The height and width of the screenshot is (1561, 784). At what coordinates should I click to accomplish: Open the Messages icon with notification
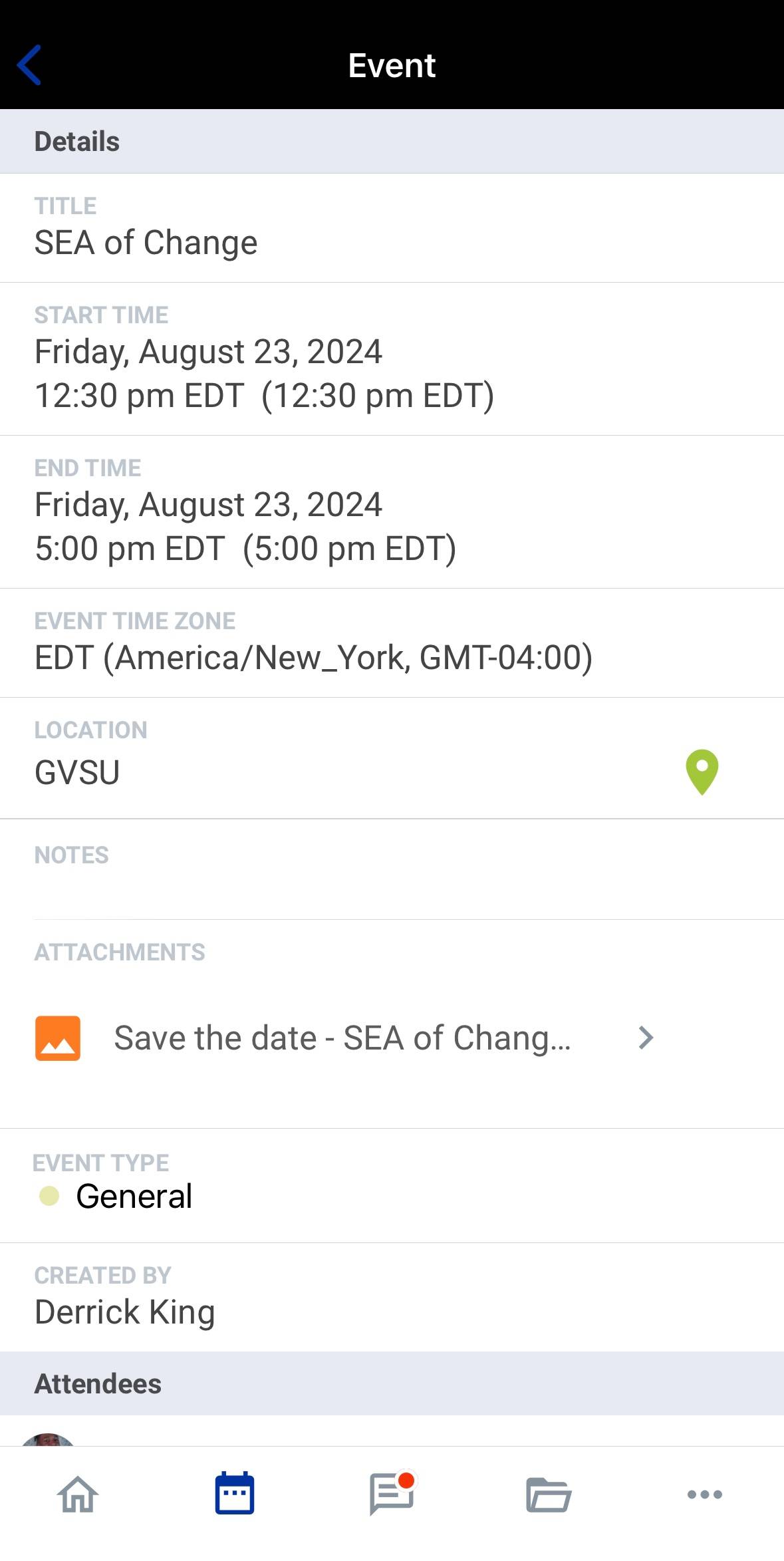pyautogui.click(x=392, y=1494)
